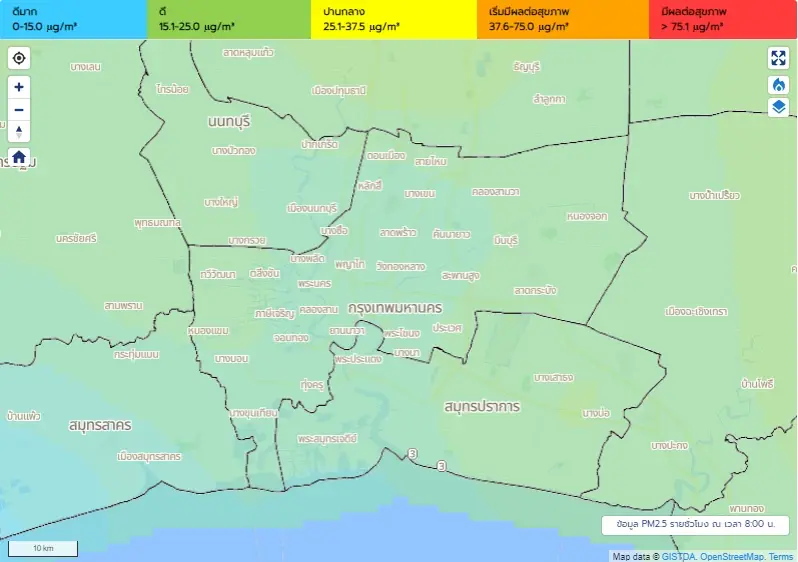Zoom out with the minus button

[19, 109]
